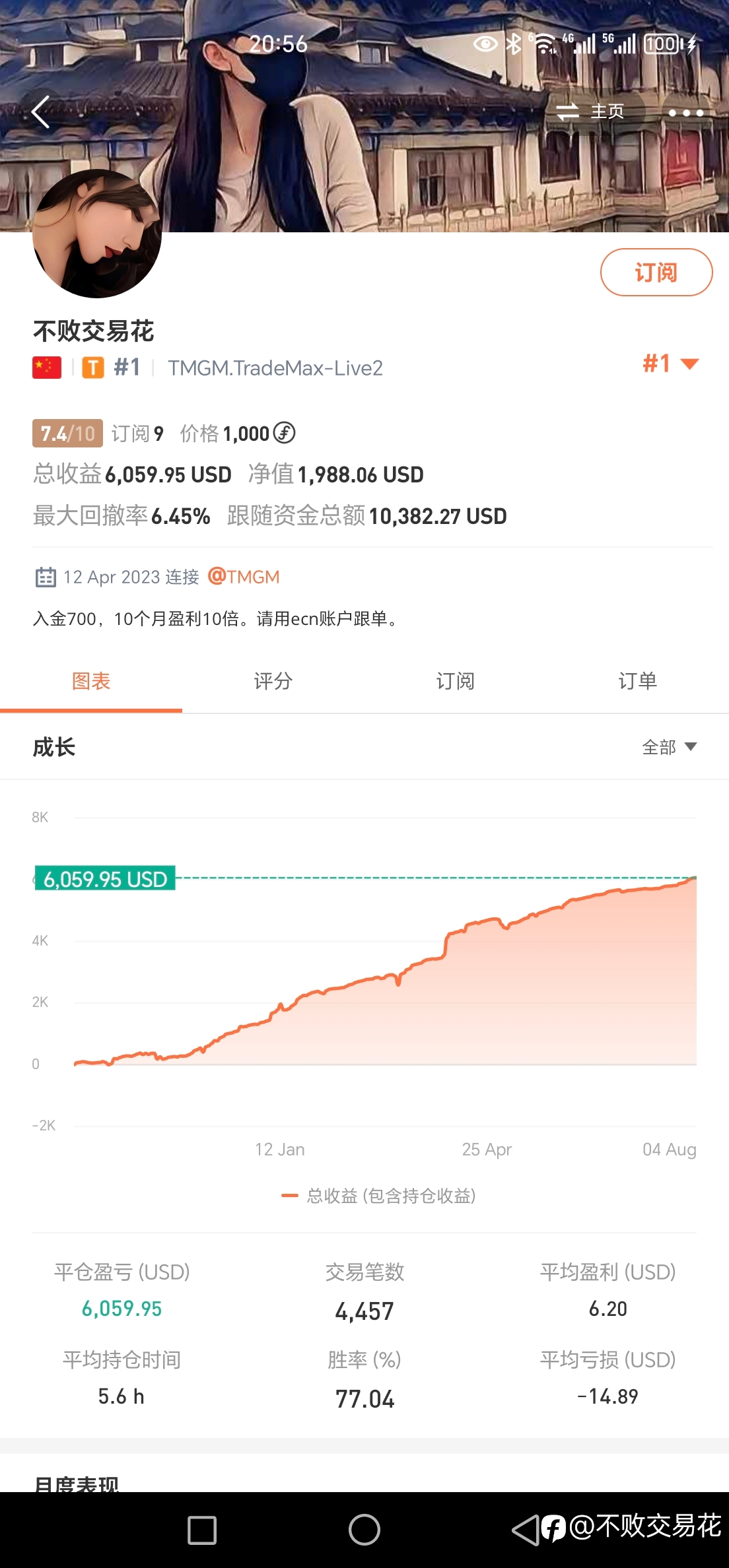Tap the 主页 switch icon
729x1568 pixels.
tap(567, 112)
